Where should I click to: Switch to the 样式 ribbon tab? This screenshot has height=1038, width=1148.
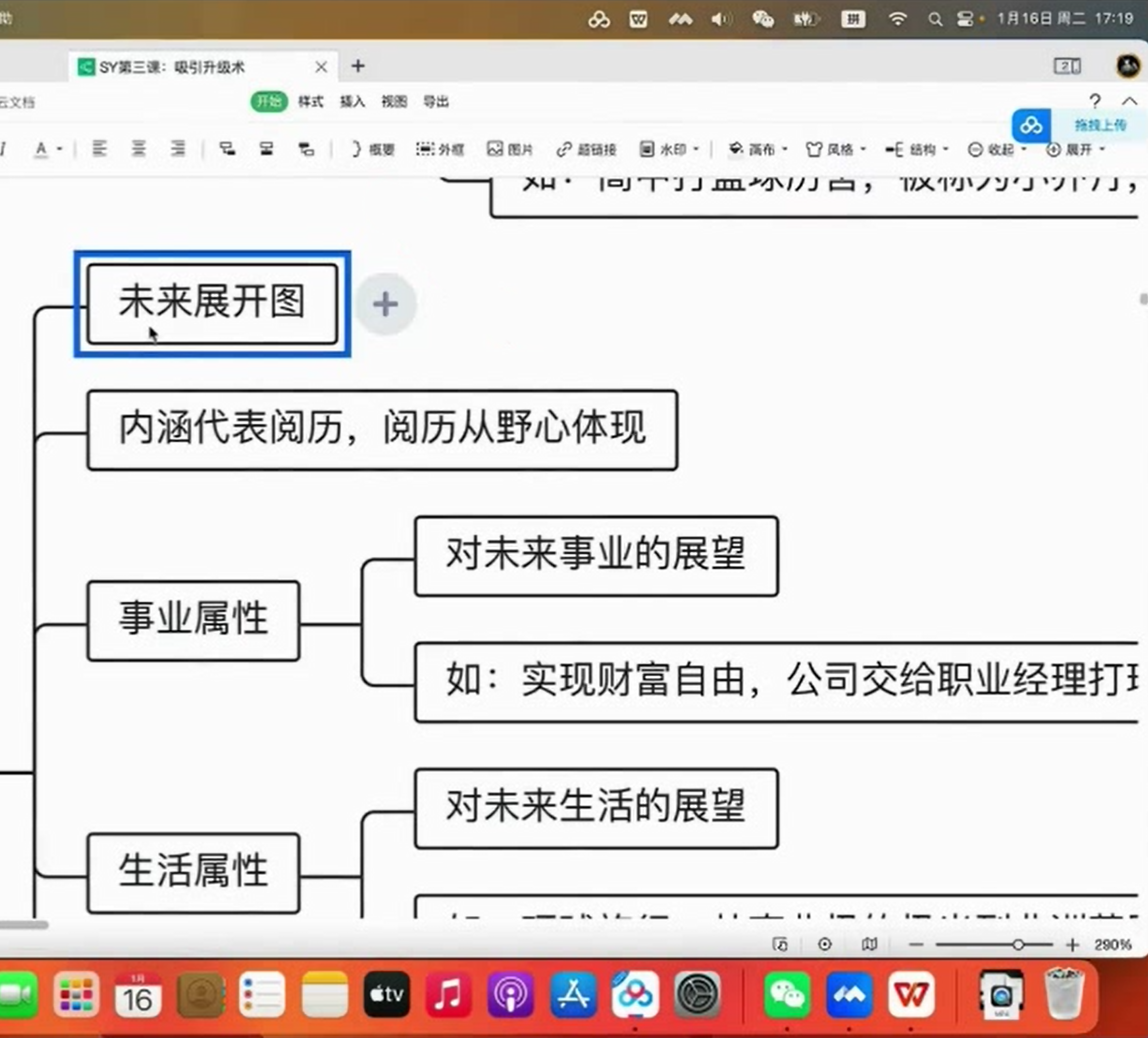[x=310, y=102]
